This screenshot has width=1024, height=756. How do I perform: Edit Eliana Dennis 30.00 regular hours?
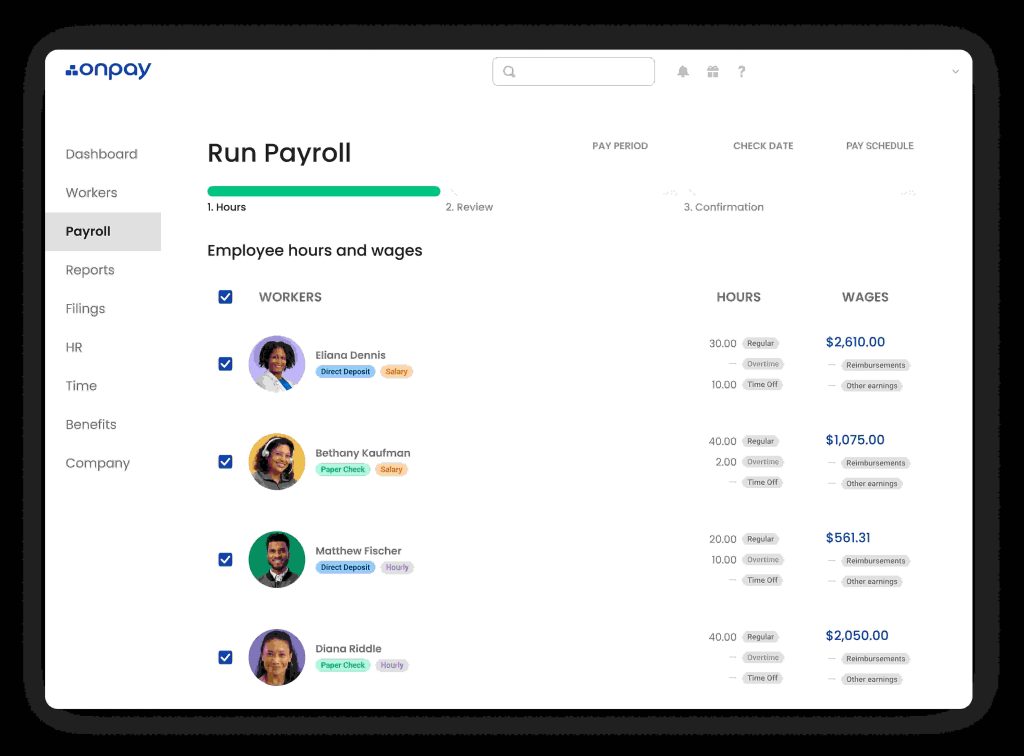723,343
